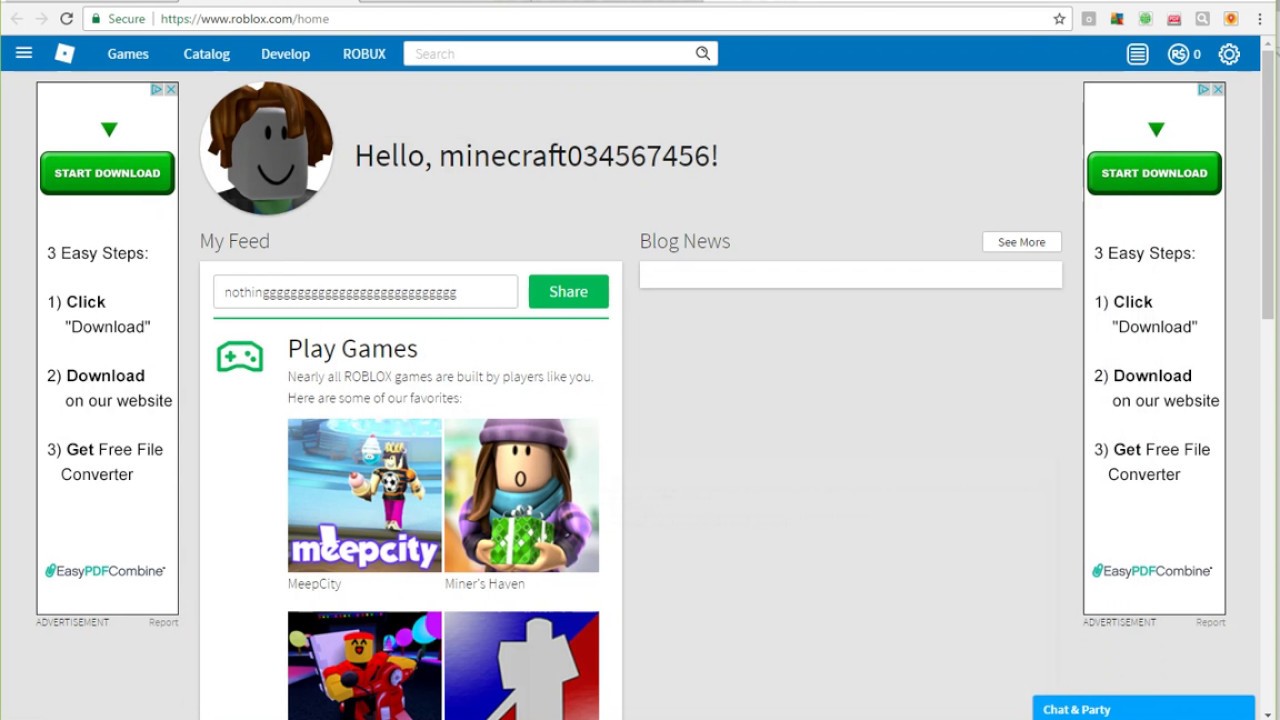Open Chrome three-dot menu

1260,18
